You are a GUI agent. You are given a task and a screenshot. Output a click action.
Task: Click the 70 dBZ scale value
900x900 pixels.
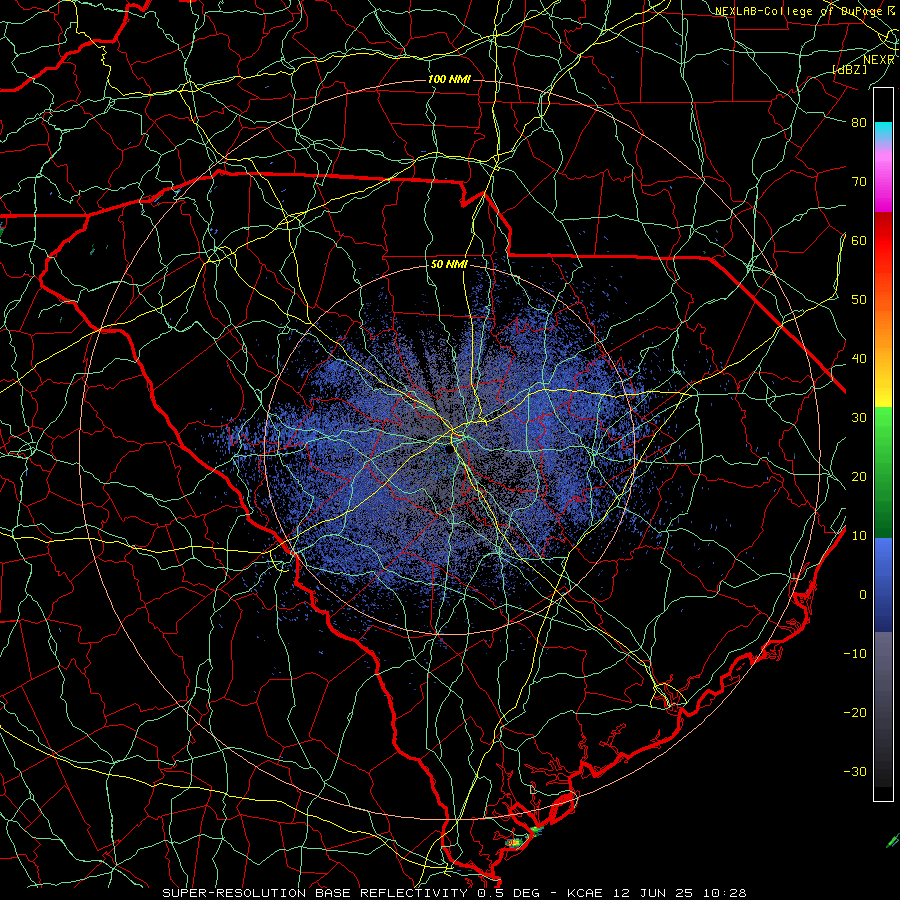point(859,181)
